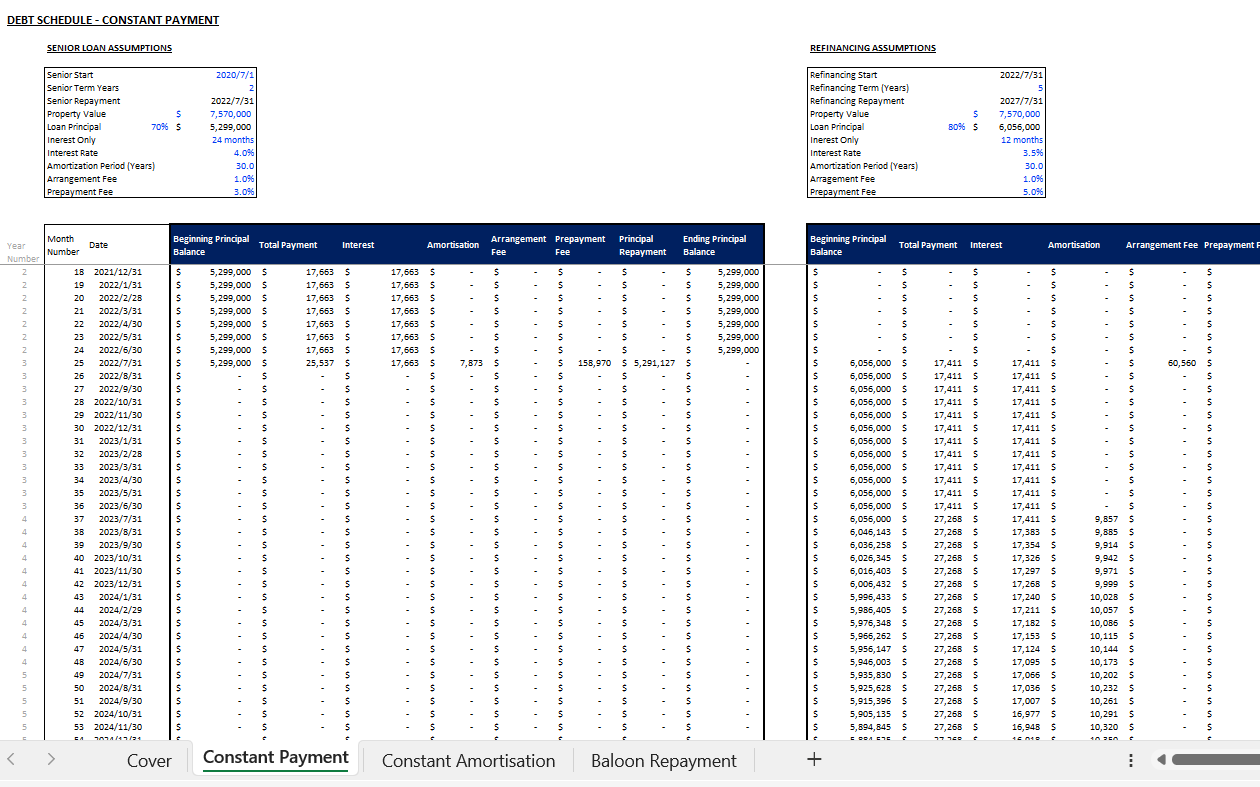
Task: Click date cell 2022/10/31
Action: (117, 402)
